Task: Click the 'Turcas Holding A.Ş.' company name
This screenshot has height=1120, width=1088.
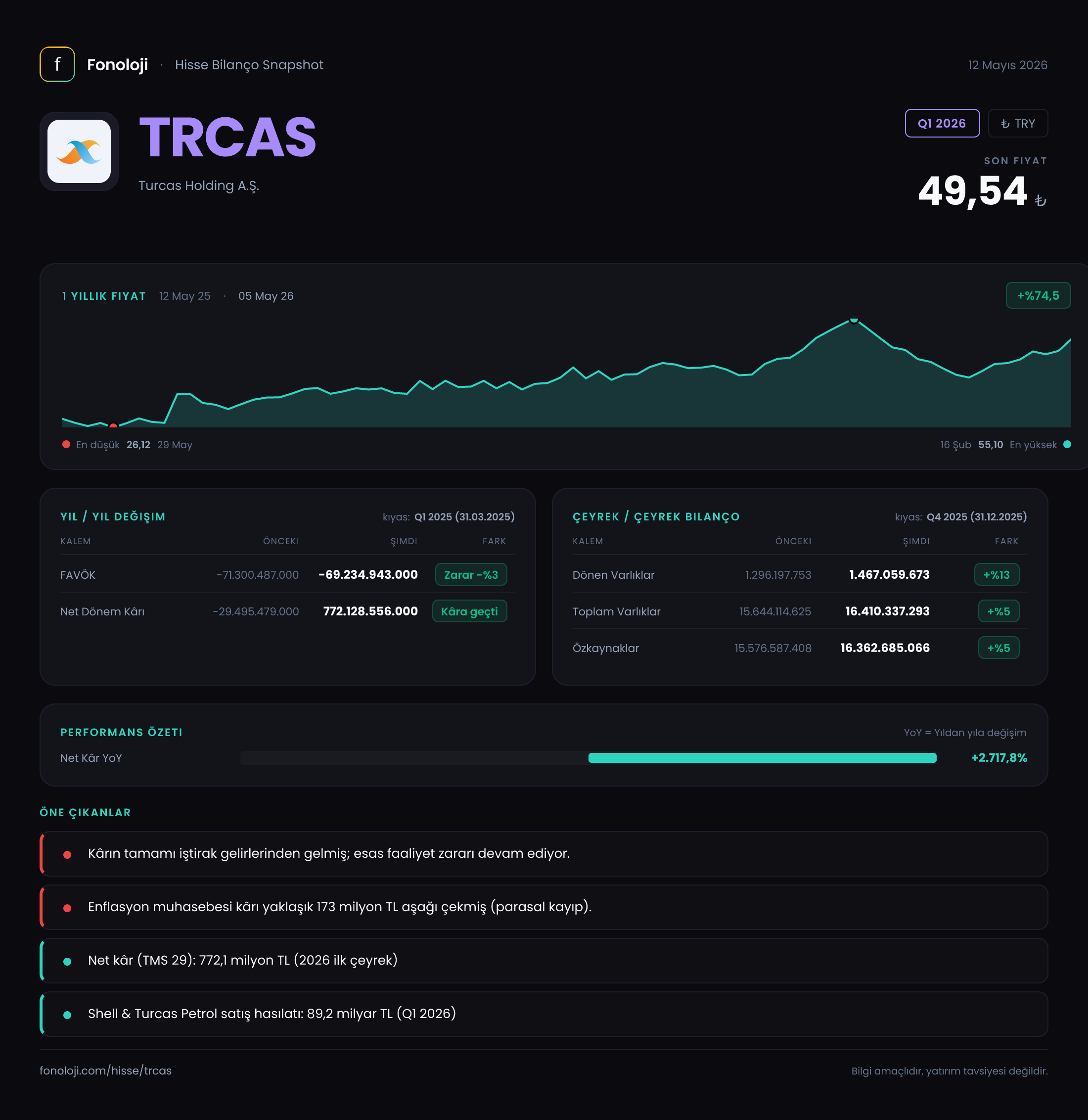Action: click(199, 186)
